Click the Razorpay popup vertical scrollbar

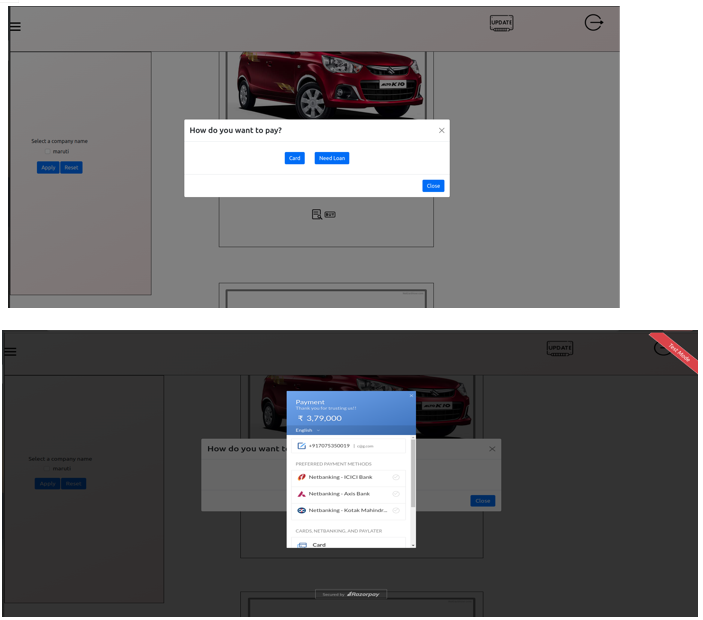(413, 474)
